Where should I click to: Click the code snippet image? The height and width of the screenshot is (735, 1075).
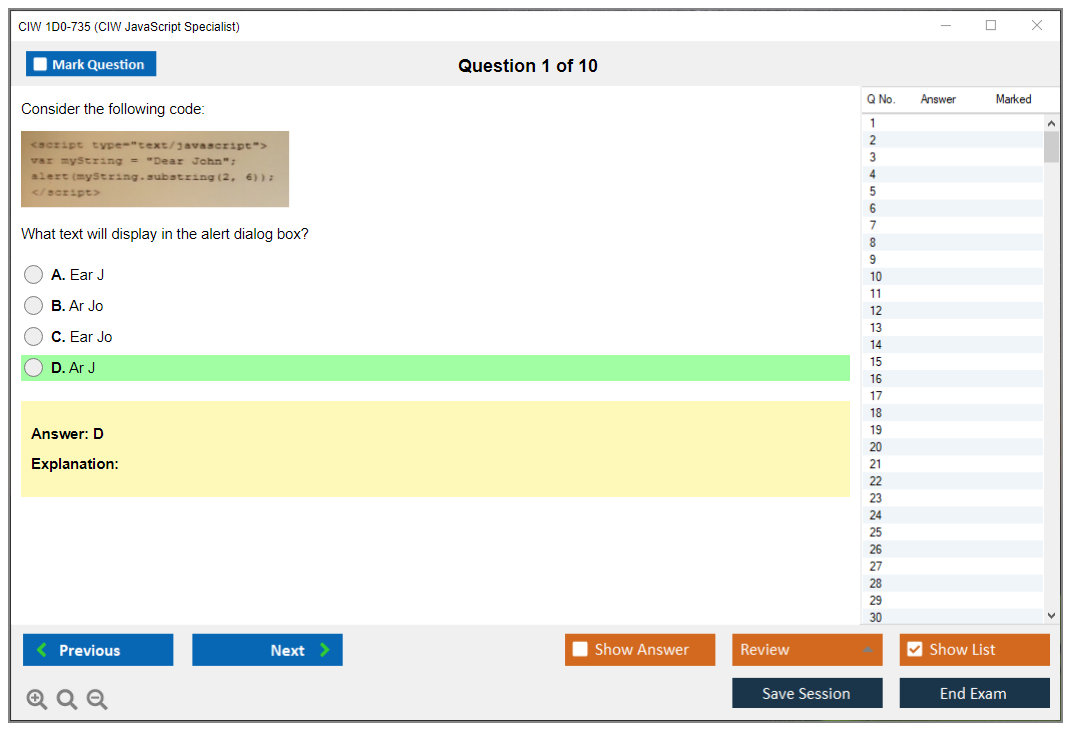click(155, 169)
